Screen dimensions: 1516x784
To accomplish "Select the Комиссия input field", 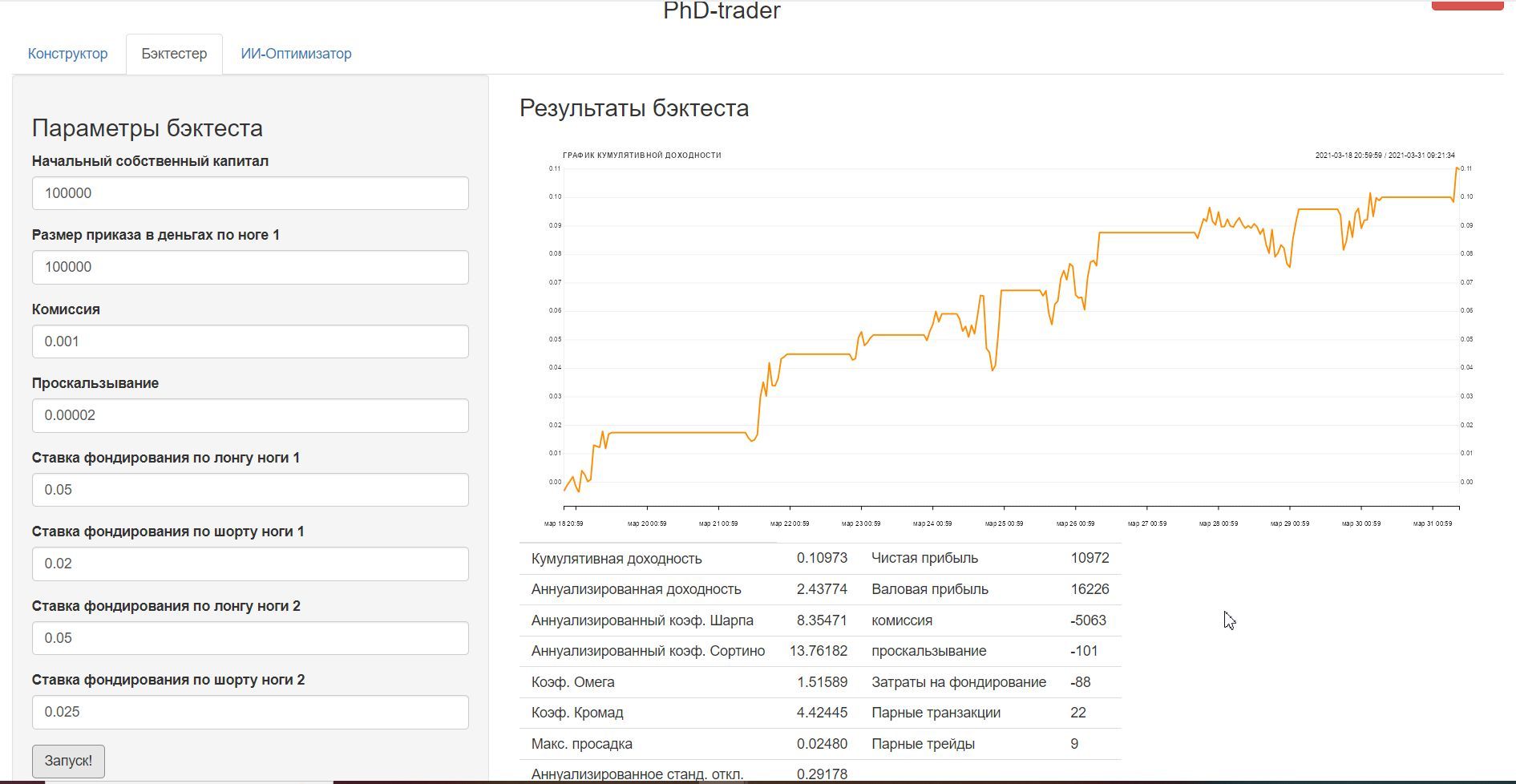I will pyautogui.click(x=250, y=341).
